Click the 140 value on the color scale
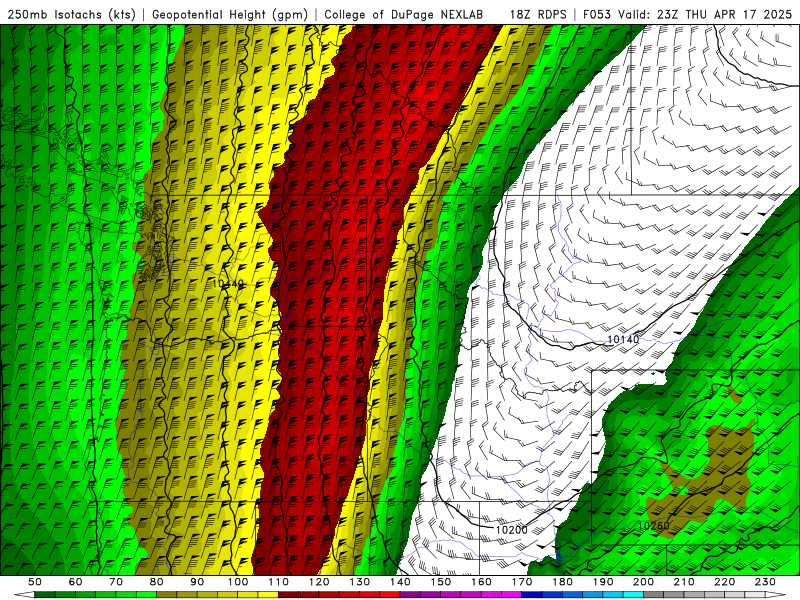Screen dimensions: 800x600 [400, 582]
